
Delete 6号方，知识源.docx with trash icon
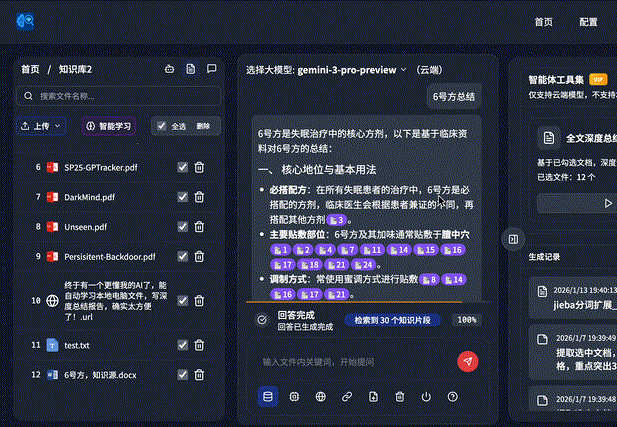pos(199,375)
